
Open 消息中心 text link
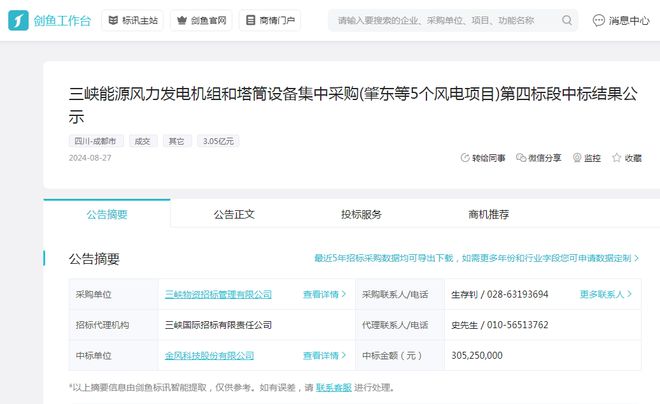click(x=629, y=20)
